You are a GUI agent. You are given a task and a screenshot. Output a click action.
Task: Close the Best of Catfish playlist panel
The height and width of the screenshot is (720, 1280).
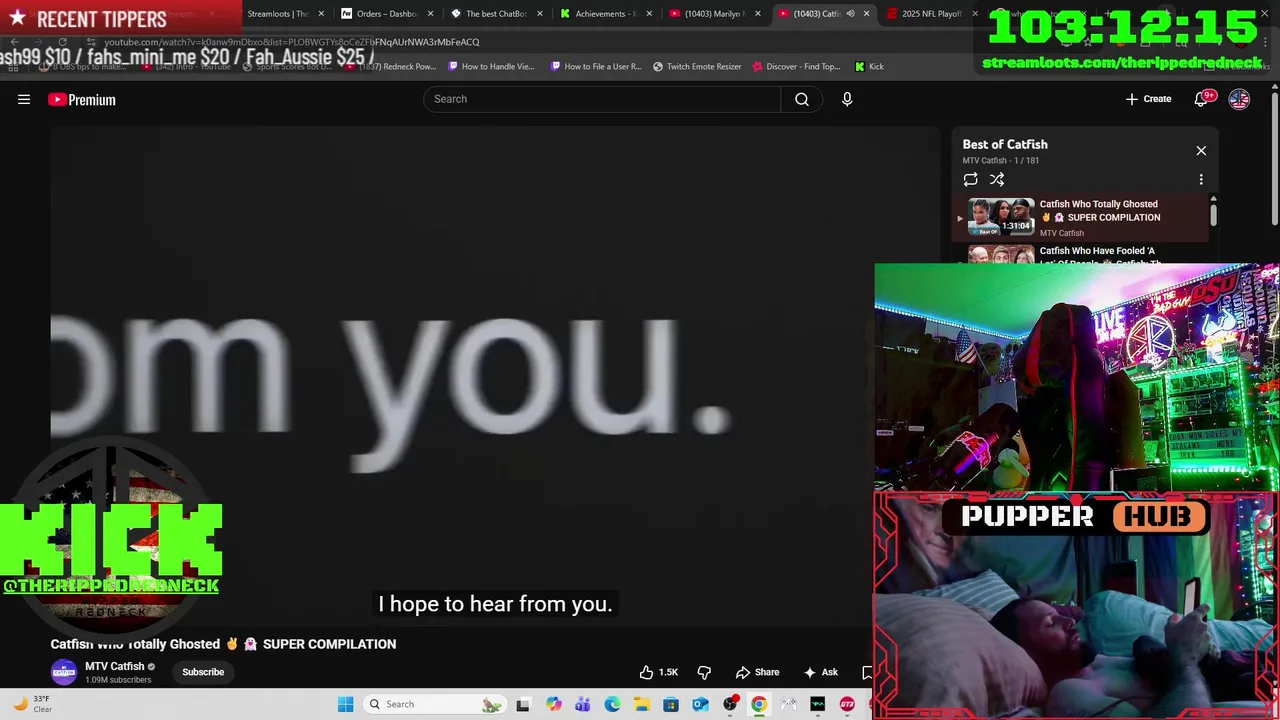[x=1201, y=151]
